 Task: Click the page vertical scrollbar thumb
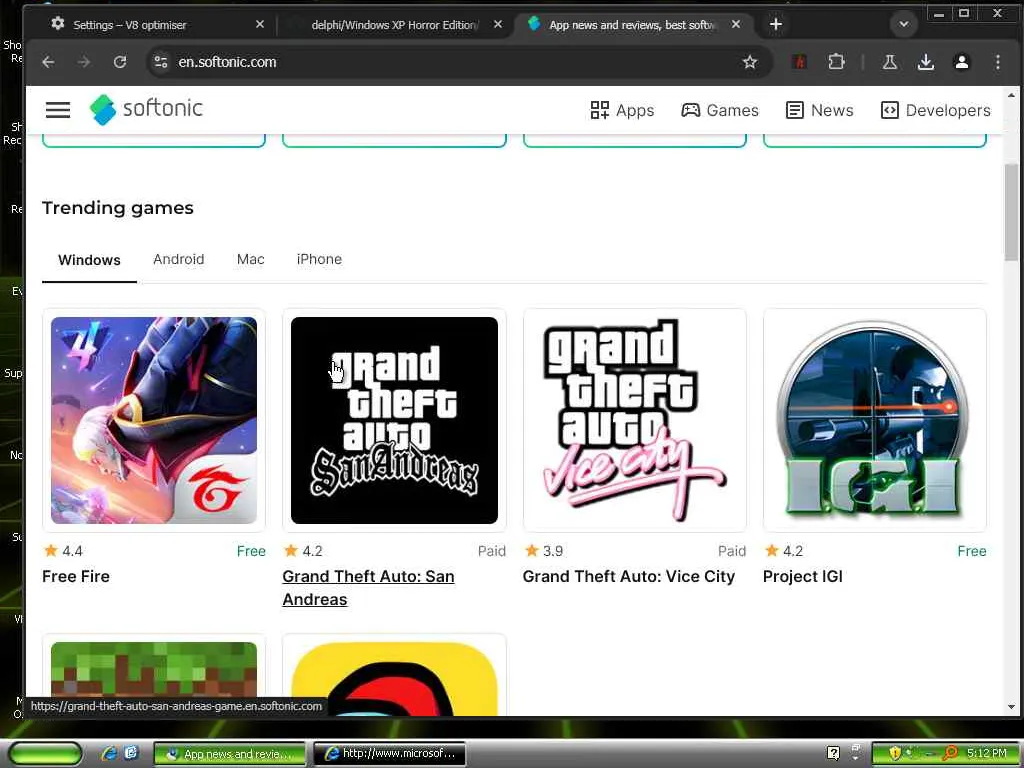point(1011,212)
